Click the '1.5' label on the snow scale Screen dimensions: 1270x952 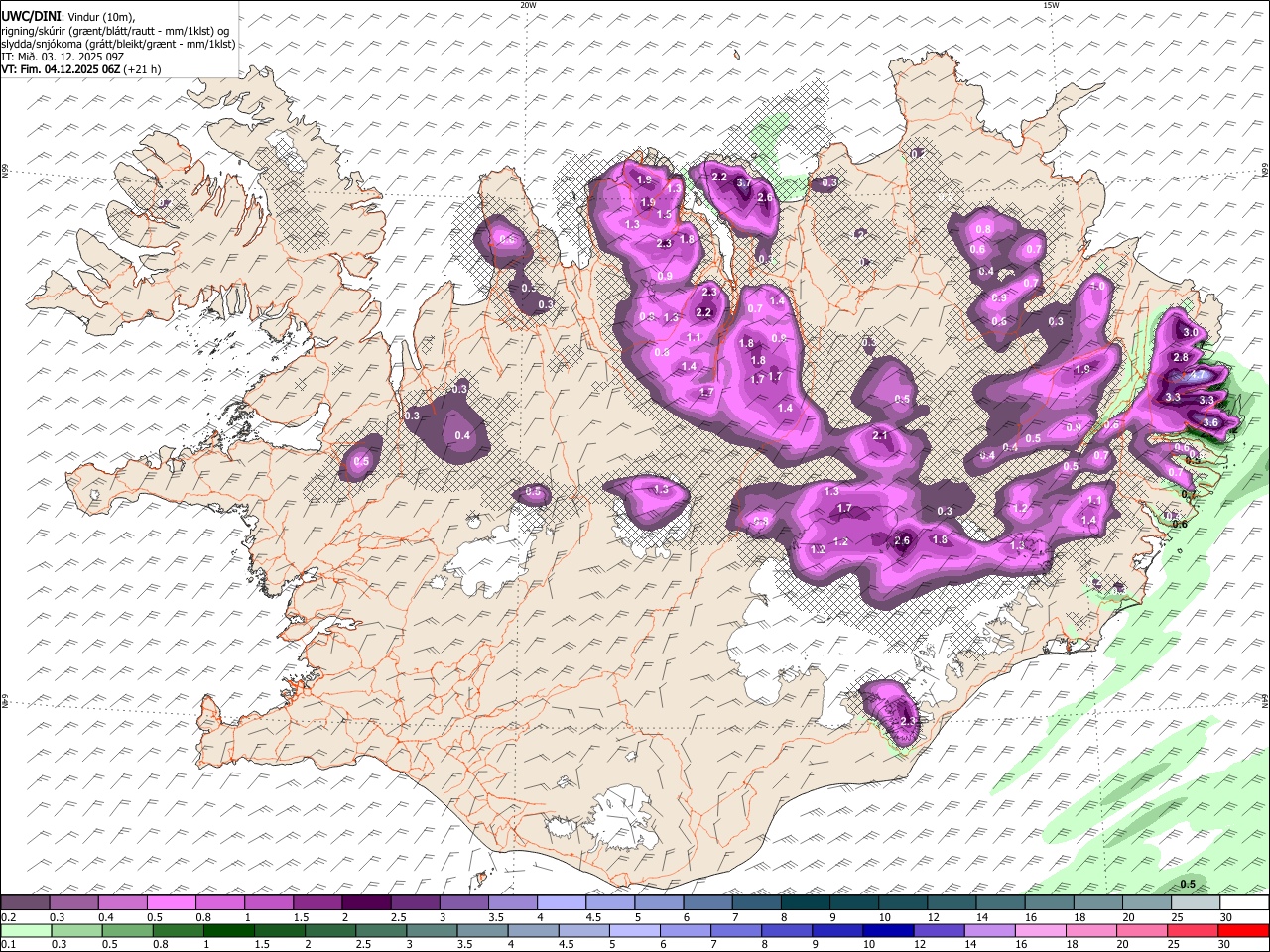300,917
